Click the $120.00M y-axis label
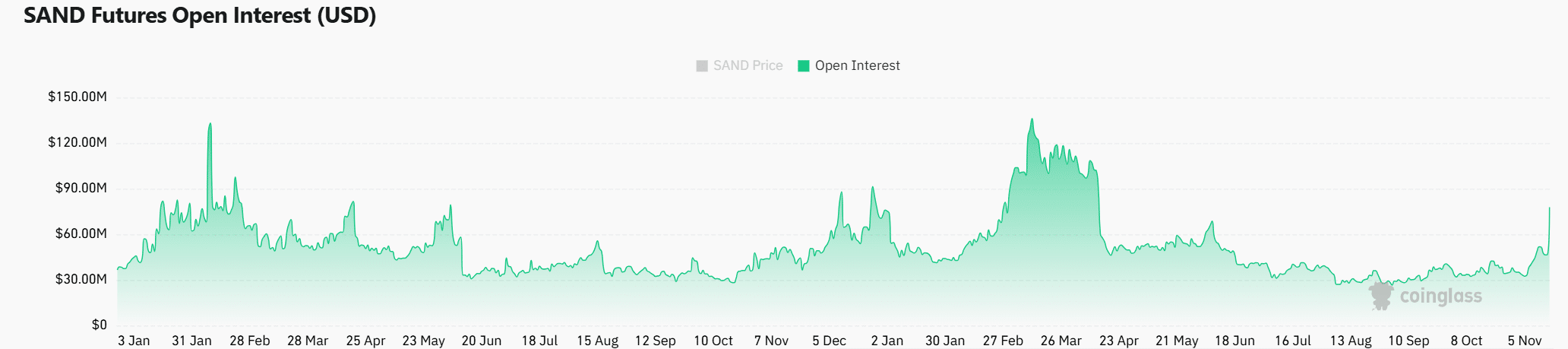Viewport: 1568px width, 349px height. (x=77, y=142)
